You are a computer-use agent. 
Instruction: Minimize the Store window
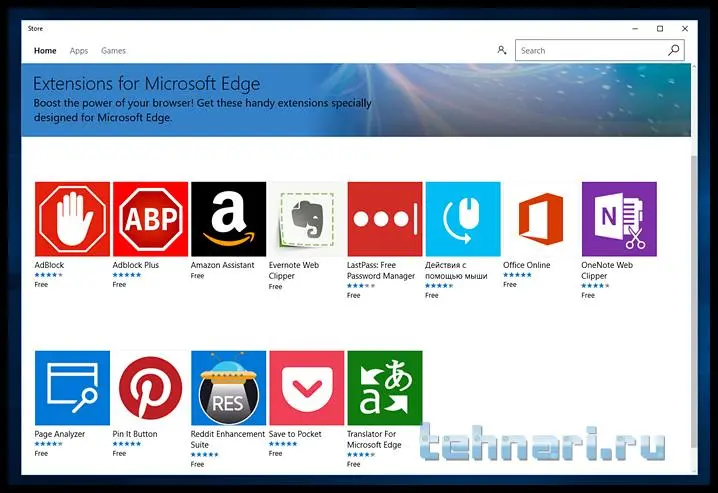(635, 28)
